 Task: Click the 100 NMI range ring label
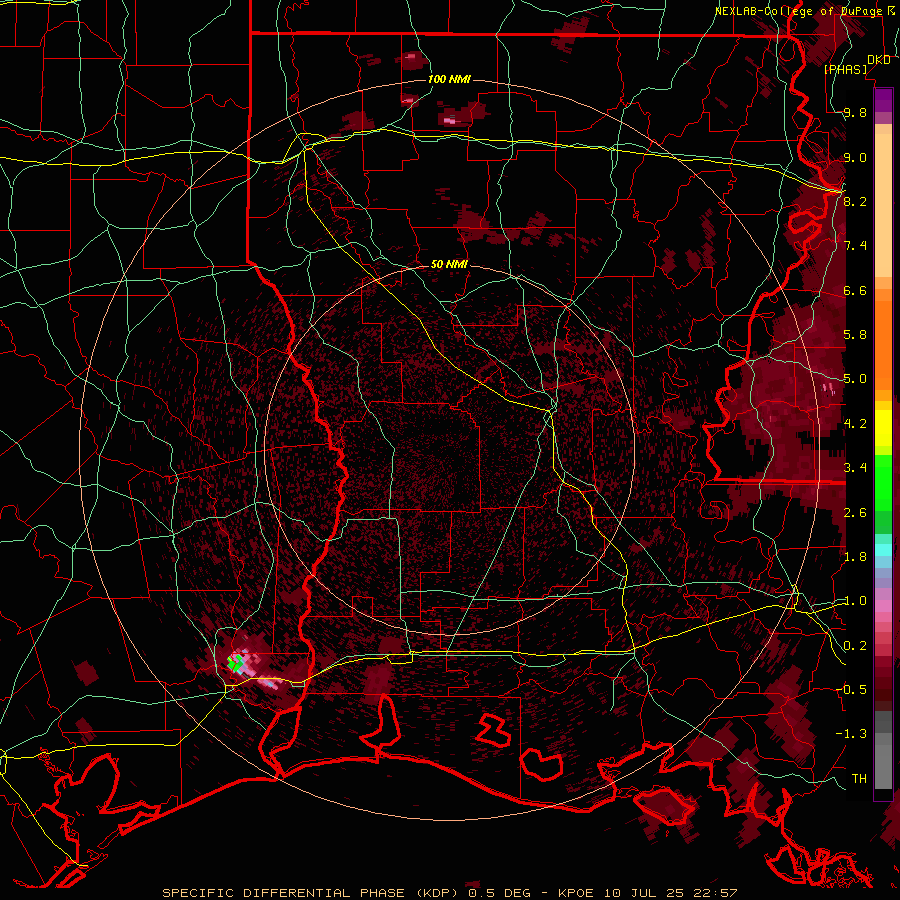tap(449, 79)
